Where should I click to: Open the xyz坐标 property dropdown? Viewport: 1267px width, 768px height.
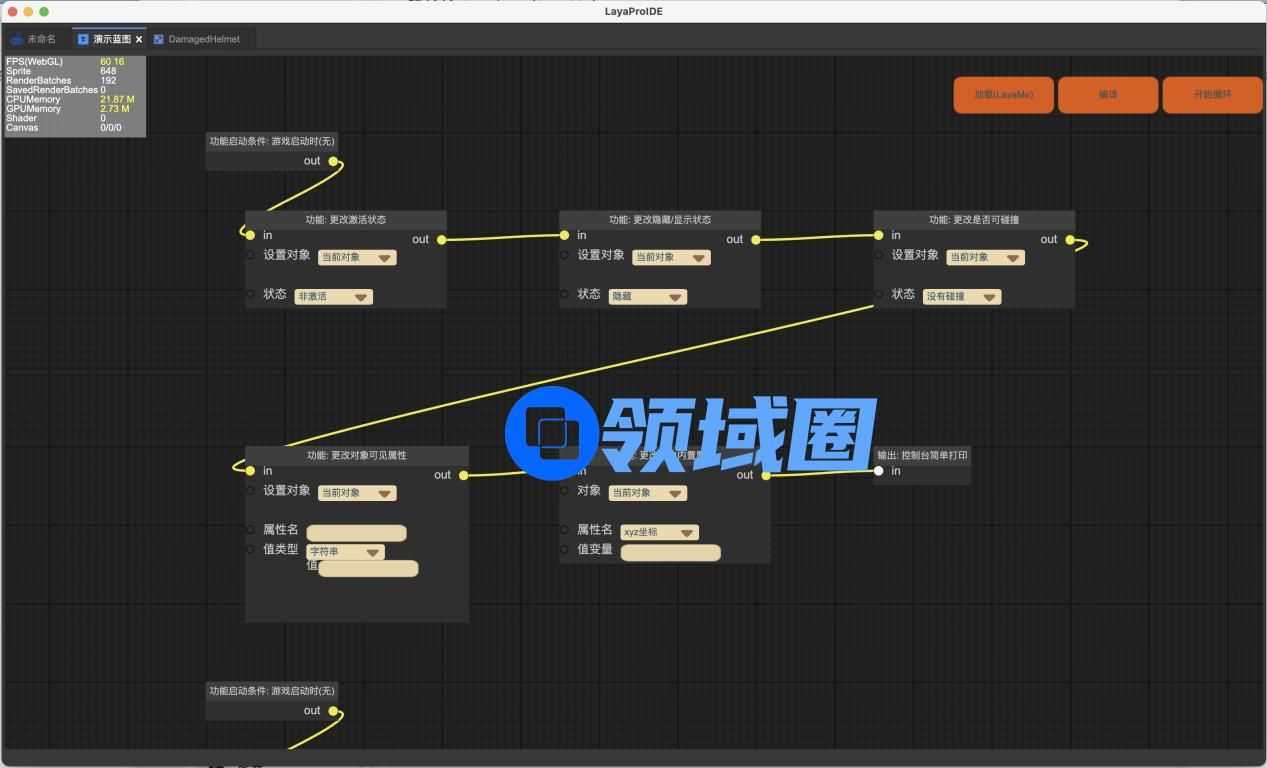point(659,533)
